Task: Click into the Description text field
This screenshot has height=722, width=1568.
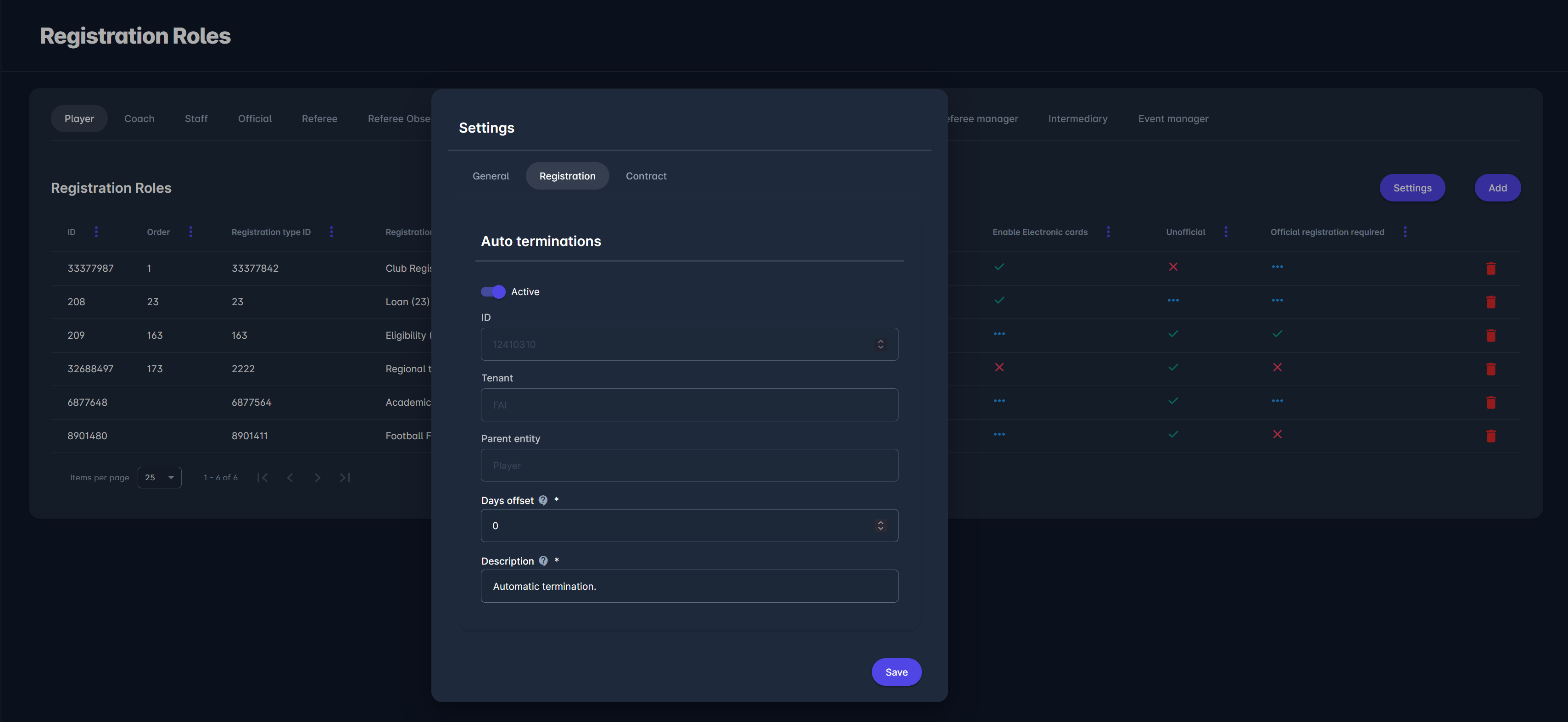Action: pos(689,586)
